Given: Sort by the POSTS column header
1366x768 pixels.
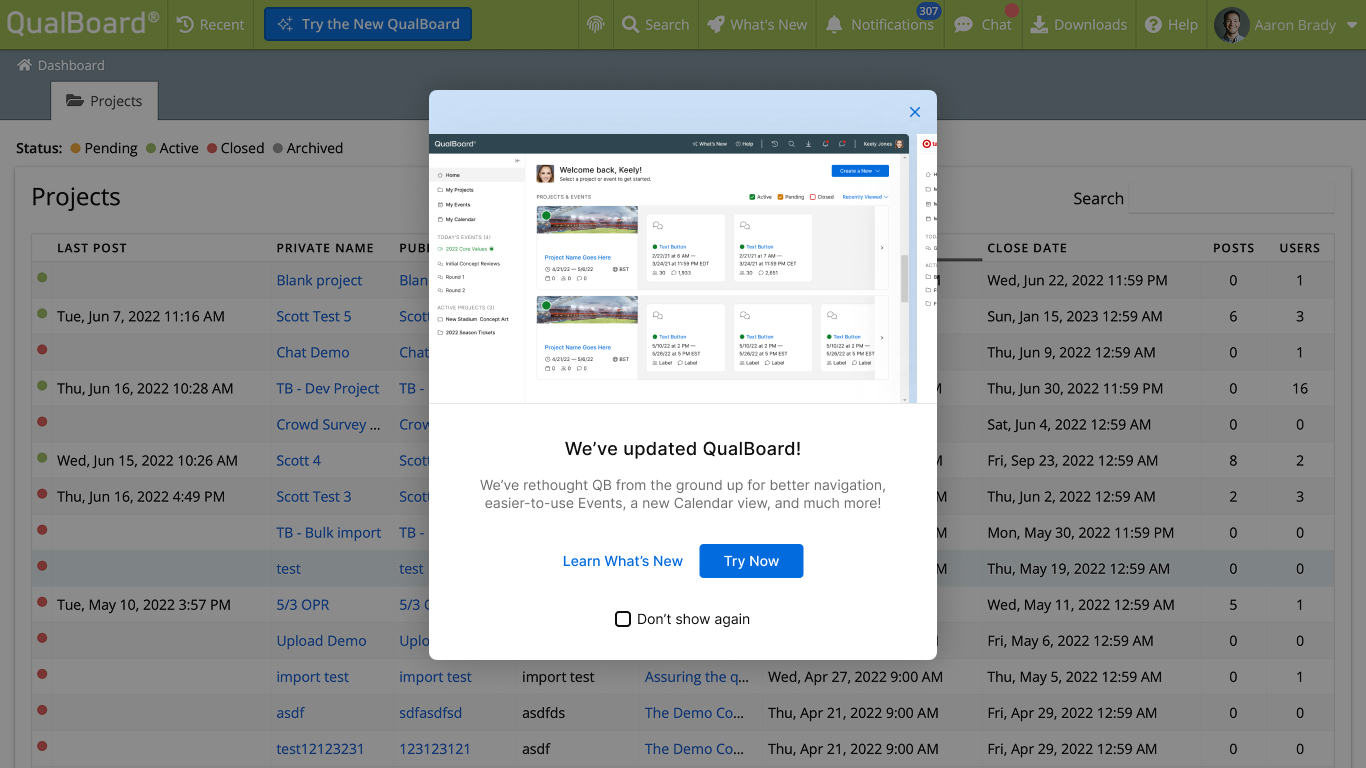Looking at the screenshot, I should [x=1233, y=248].
